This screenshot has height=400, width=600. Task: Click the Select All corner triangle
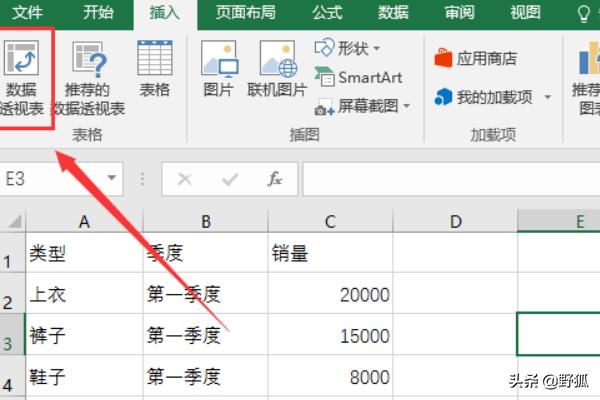tap(13, 221)
